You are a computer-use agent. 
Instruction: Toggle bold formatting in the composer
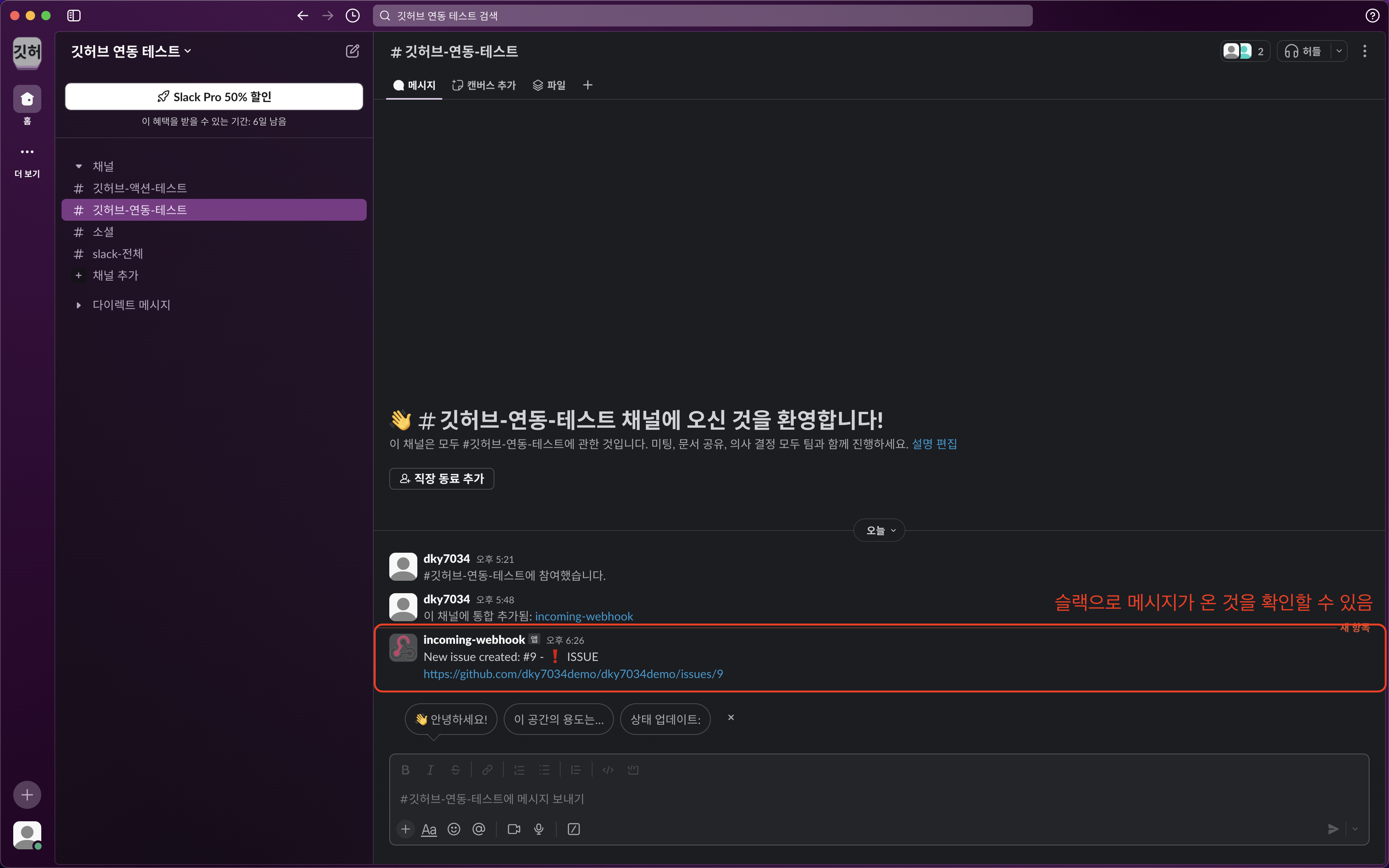click(x=405, y=770)
